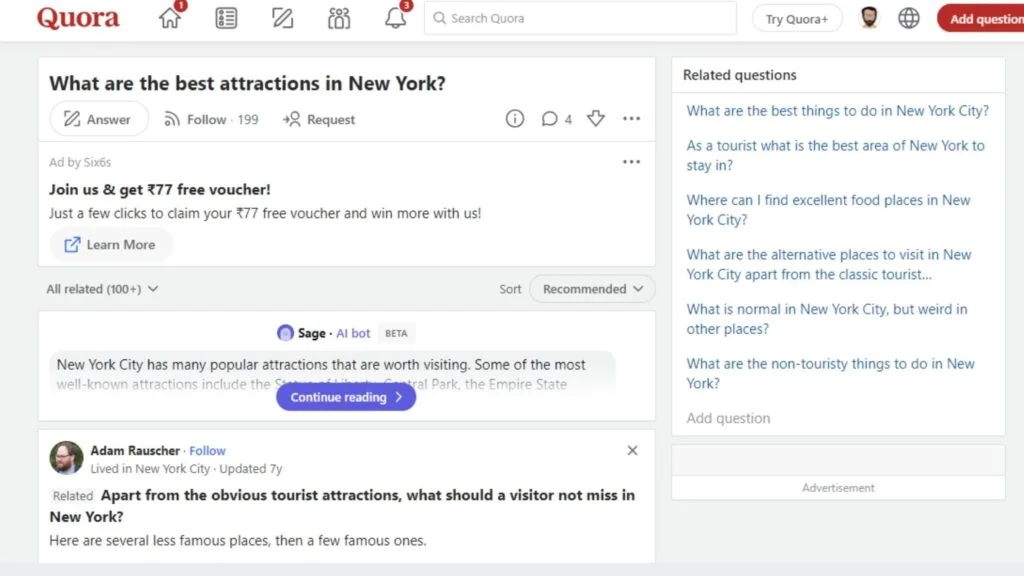This screenshot has height=576, width=1024.
Task: Click the Try Quora+ button
Action: tap(797, 19)
